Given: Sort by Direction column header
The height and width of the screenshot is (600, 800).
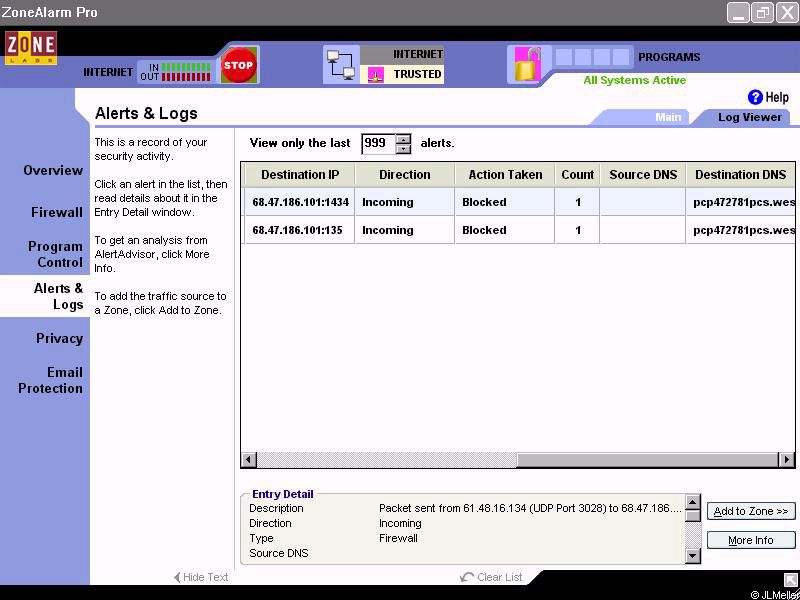Looking at the screenshot, I should 404,175.
